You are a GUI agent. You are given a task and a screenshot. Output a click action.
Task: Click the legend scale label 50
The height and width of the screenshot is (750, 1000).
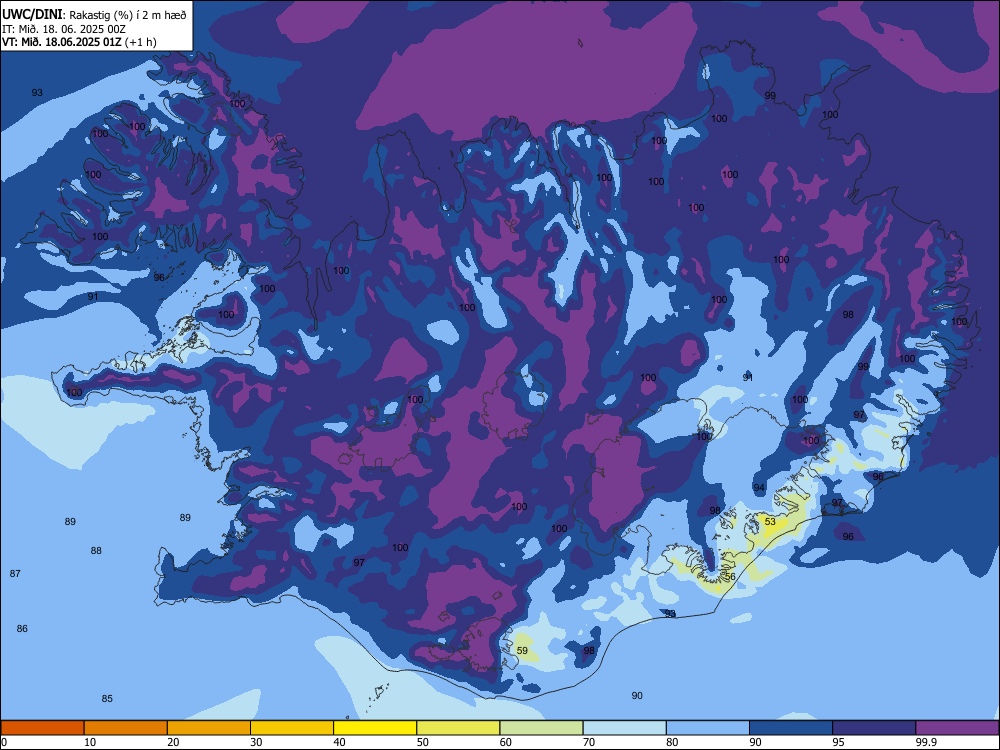pos(422,742)
